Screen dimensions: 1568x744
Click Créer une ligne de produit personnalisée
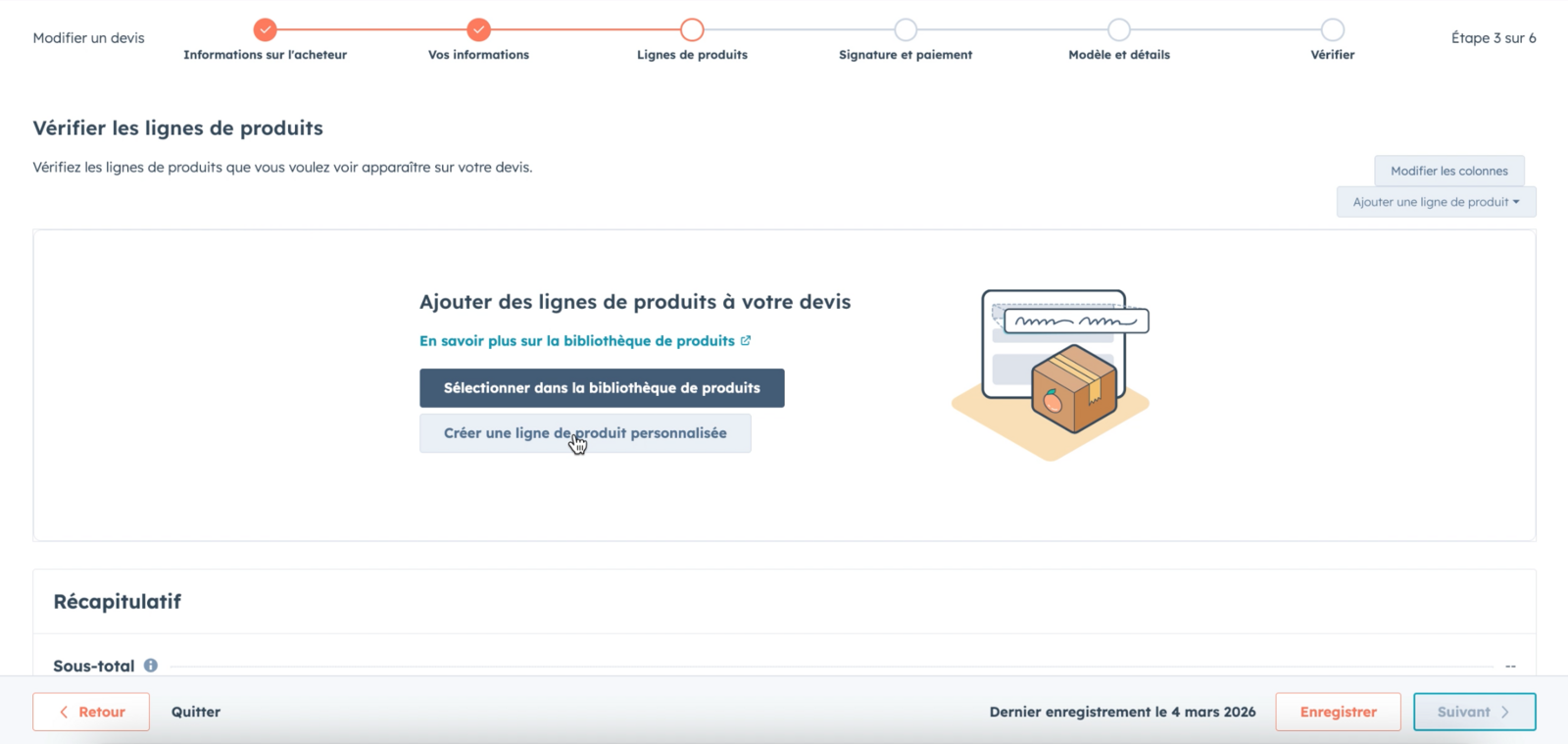coord(585,433)
